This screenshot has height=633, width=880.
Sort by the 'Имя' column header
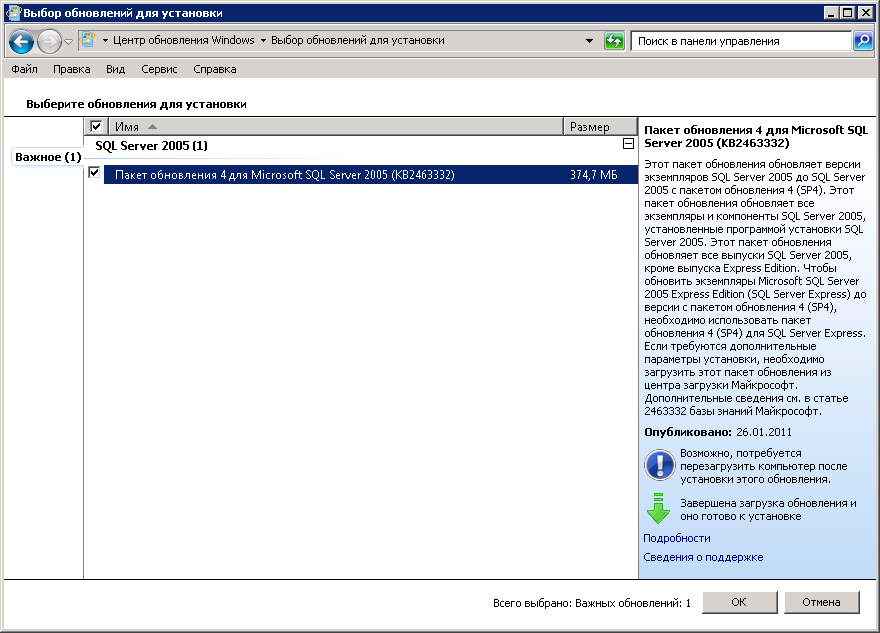pos(336,127)
